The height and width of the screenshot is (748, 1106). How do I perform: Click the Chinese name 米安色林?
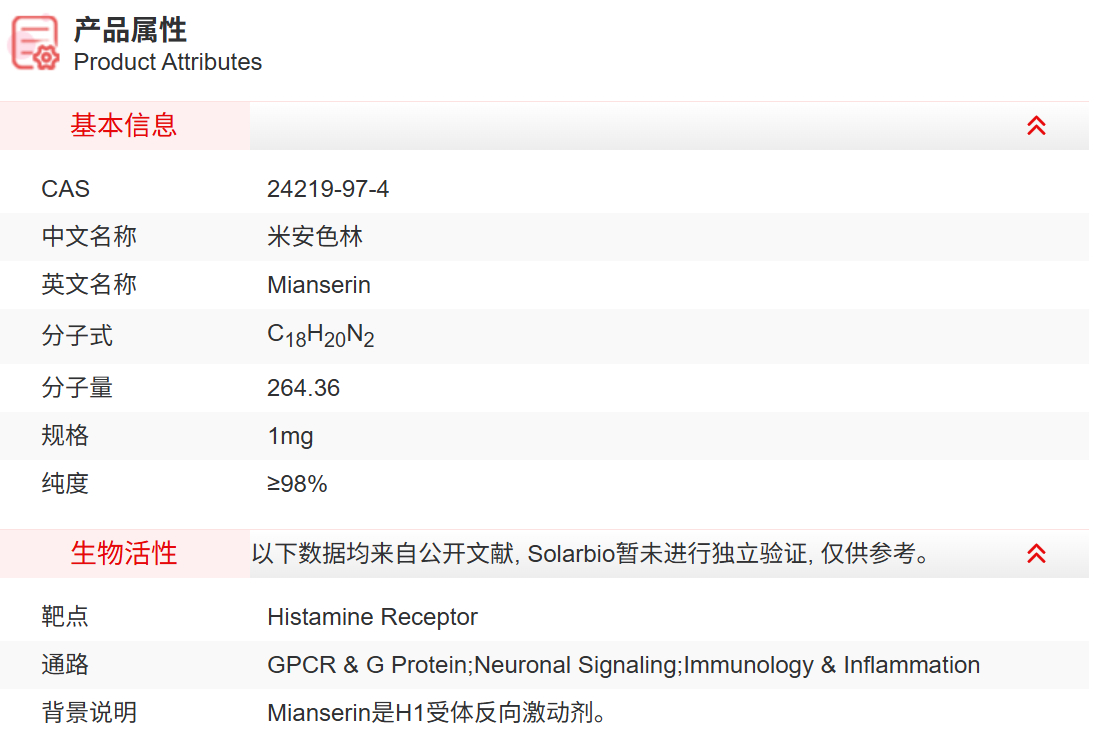point(315,237)
